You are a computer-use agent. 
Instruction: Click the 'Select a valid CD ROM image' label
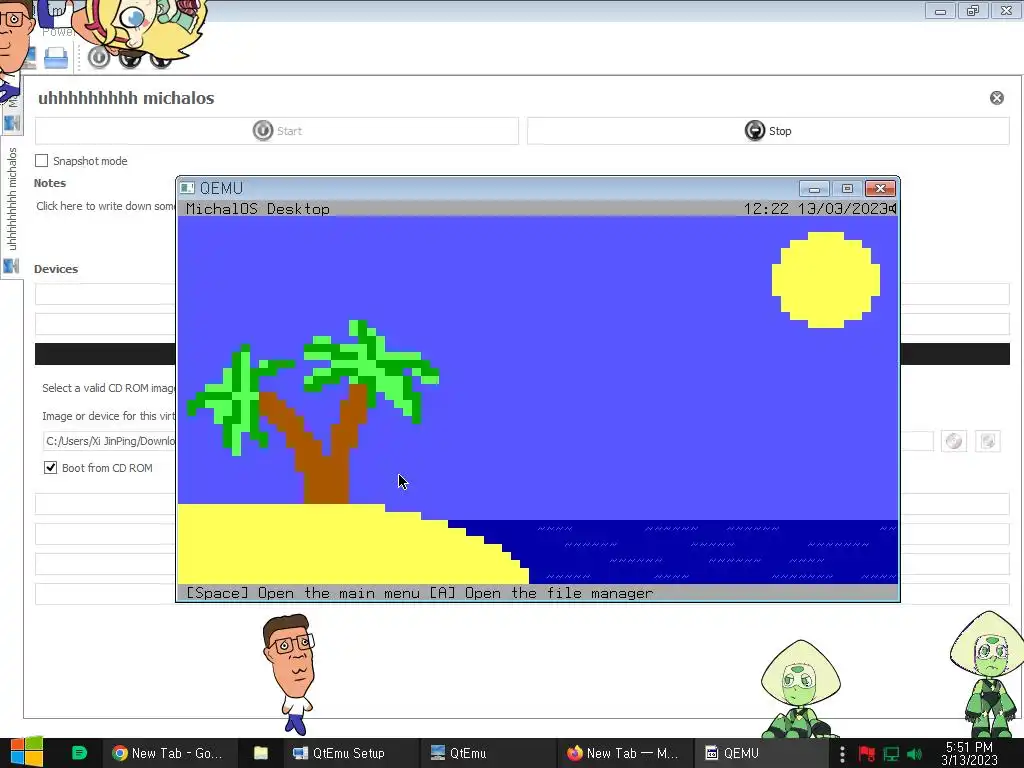tap(108, 388)
